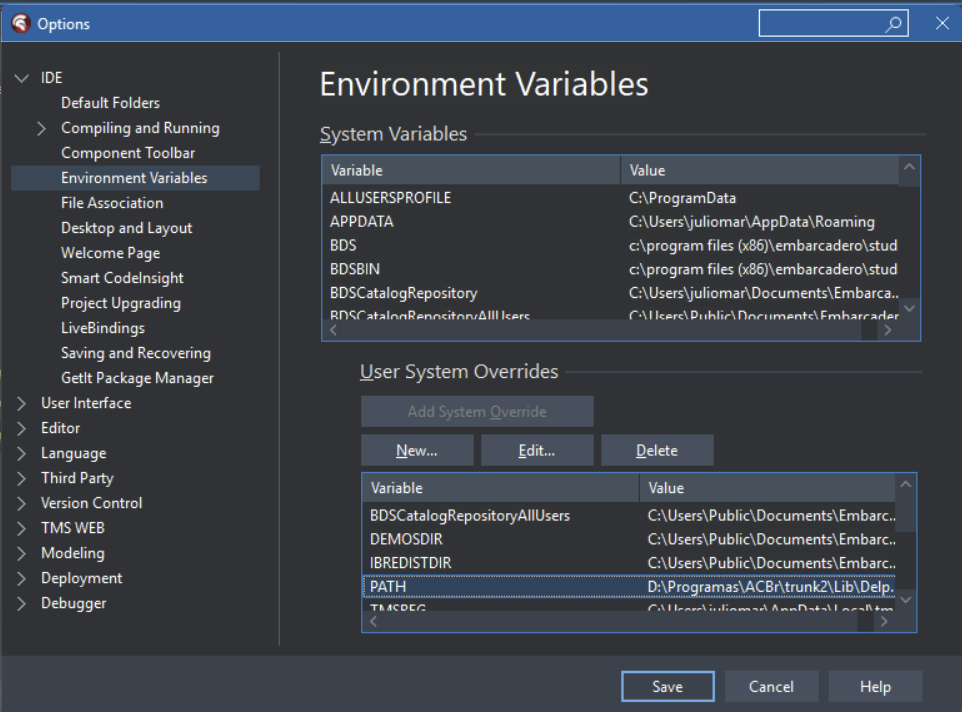The image size is (962, 712).
Task: Click the Add System Override button
Action: [477, 412]
